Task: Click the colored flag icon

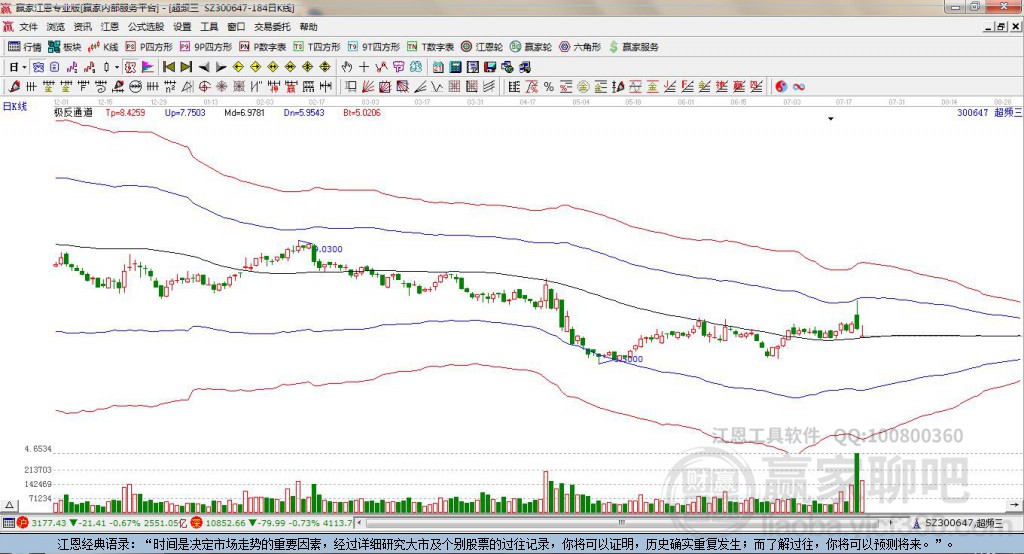Action: [x=148, y=67]
